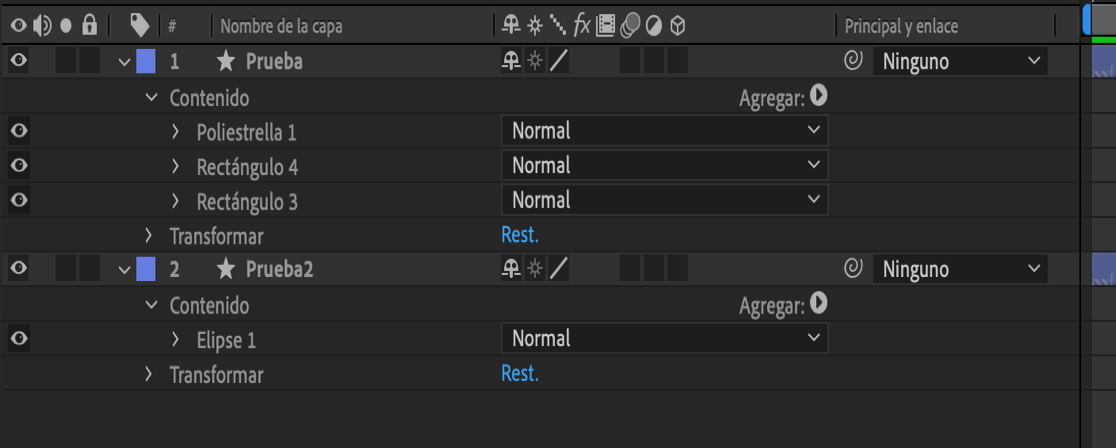This screenshot has width=1116, height=448.
Task: Click the pick whip spiral for Prueba2
Action: tap(853, 269)
